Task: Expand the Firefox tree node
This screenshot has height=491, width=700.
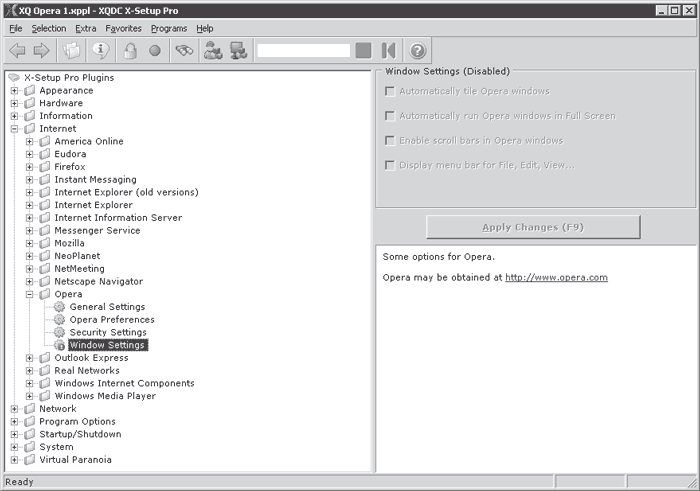Action: click(x=30, y=167)
